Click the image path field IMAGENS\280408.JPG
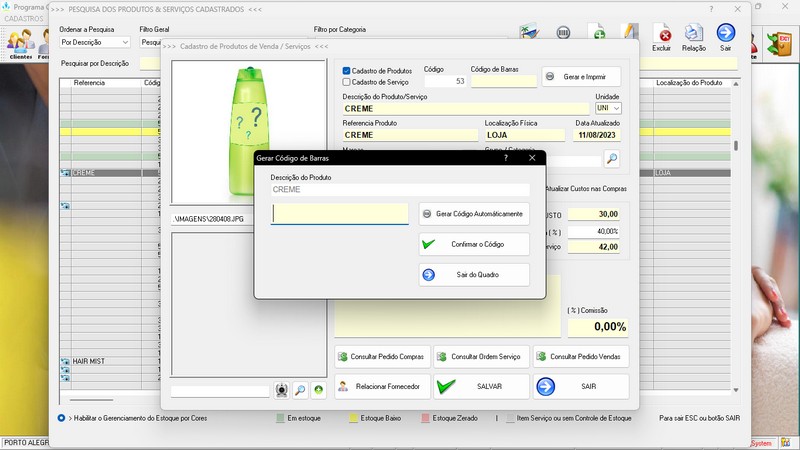Viewport: 800px width, 450px height. click(x=213, y=219)
